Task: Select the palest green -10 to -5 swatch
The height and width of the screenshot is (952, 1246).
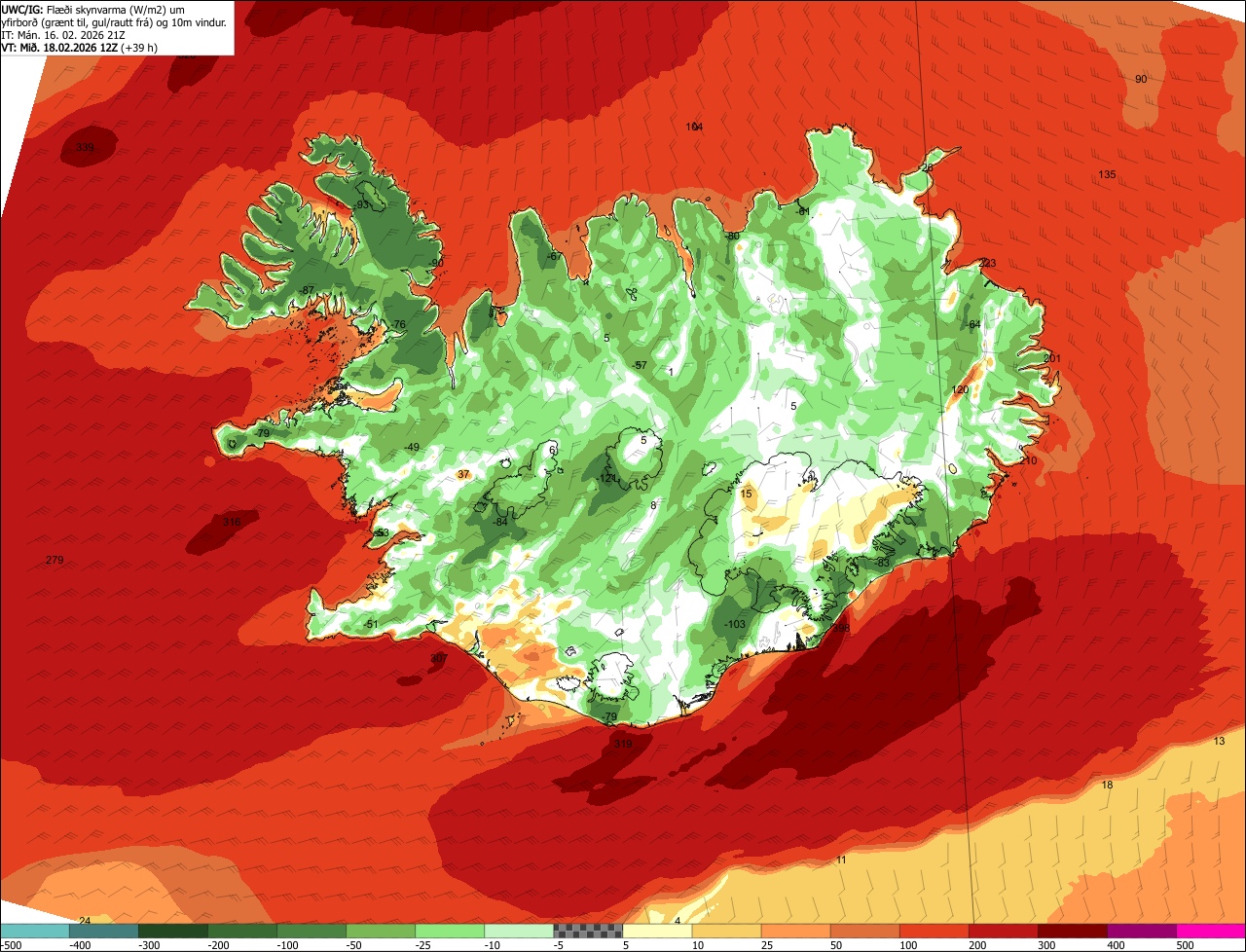Action: [x=519, y=931]
